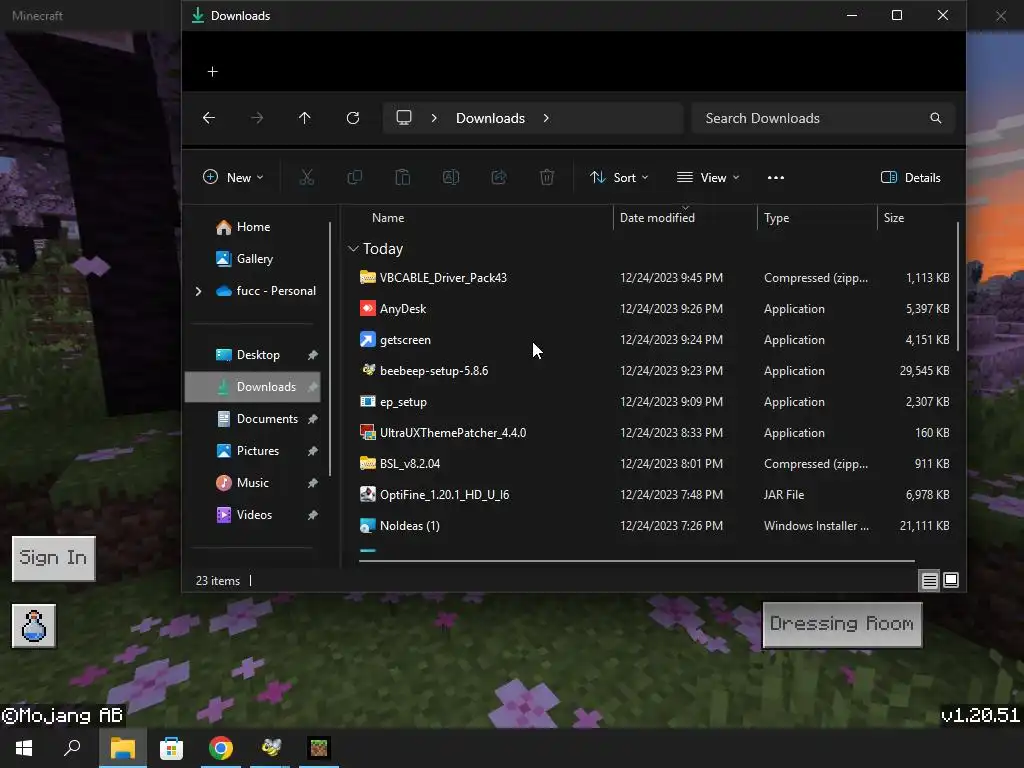The image size is (1024, 768).
Task: Switch to Minecraft from the taskbar
Action: 319,748
